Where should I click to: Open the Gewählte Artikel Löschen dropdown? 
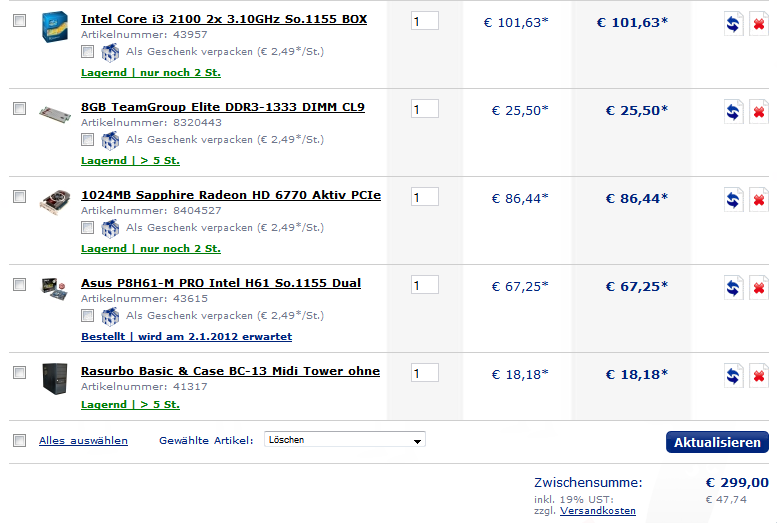pos(345,440)
